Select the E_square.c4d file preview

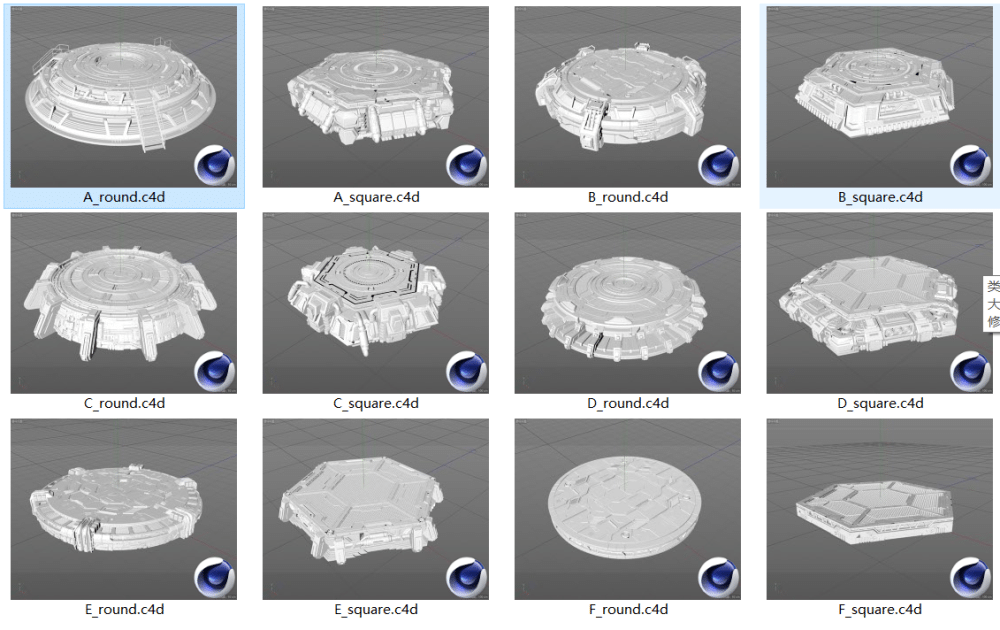point(376,509)
